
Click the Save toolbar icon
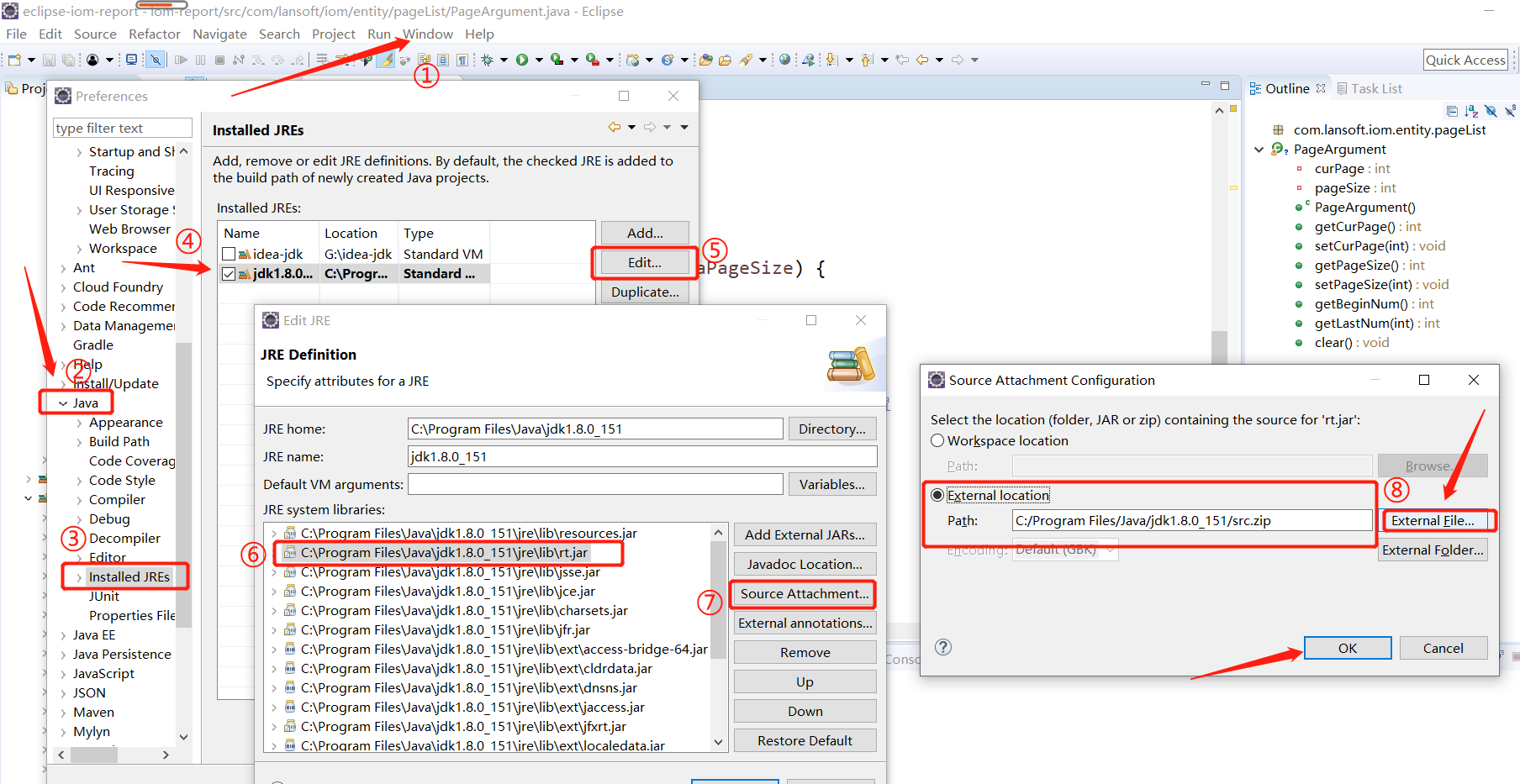coord(49,60)
